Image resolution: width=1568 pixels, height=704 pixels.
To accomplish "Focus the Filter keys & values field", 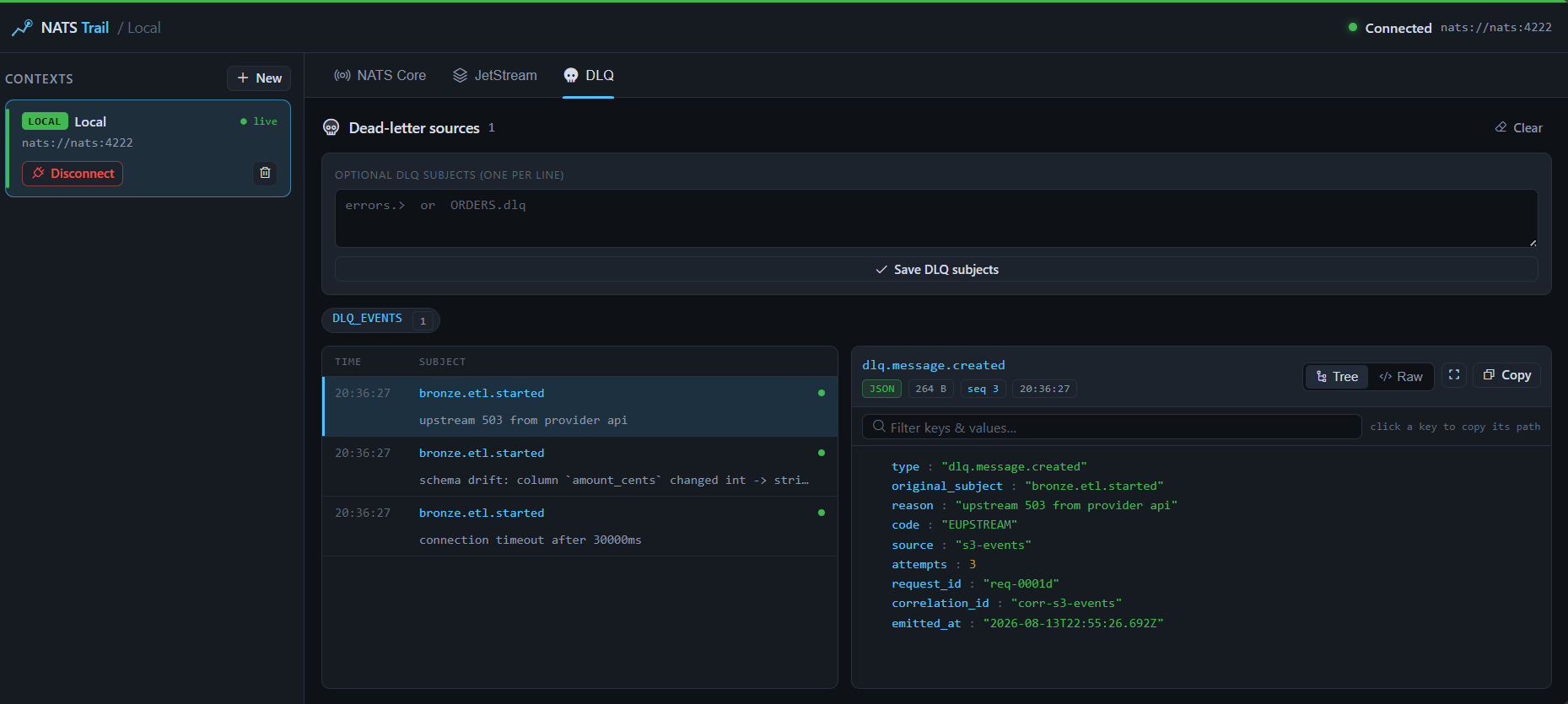I will click(x=1112, y=427).
